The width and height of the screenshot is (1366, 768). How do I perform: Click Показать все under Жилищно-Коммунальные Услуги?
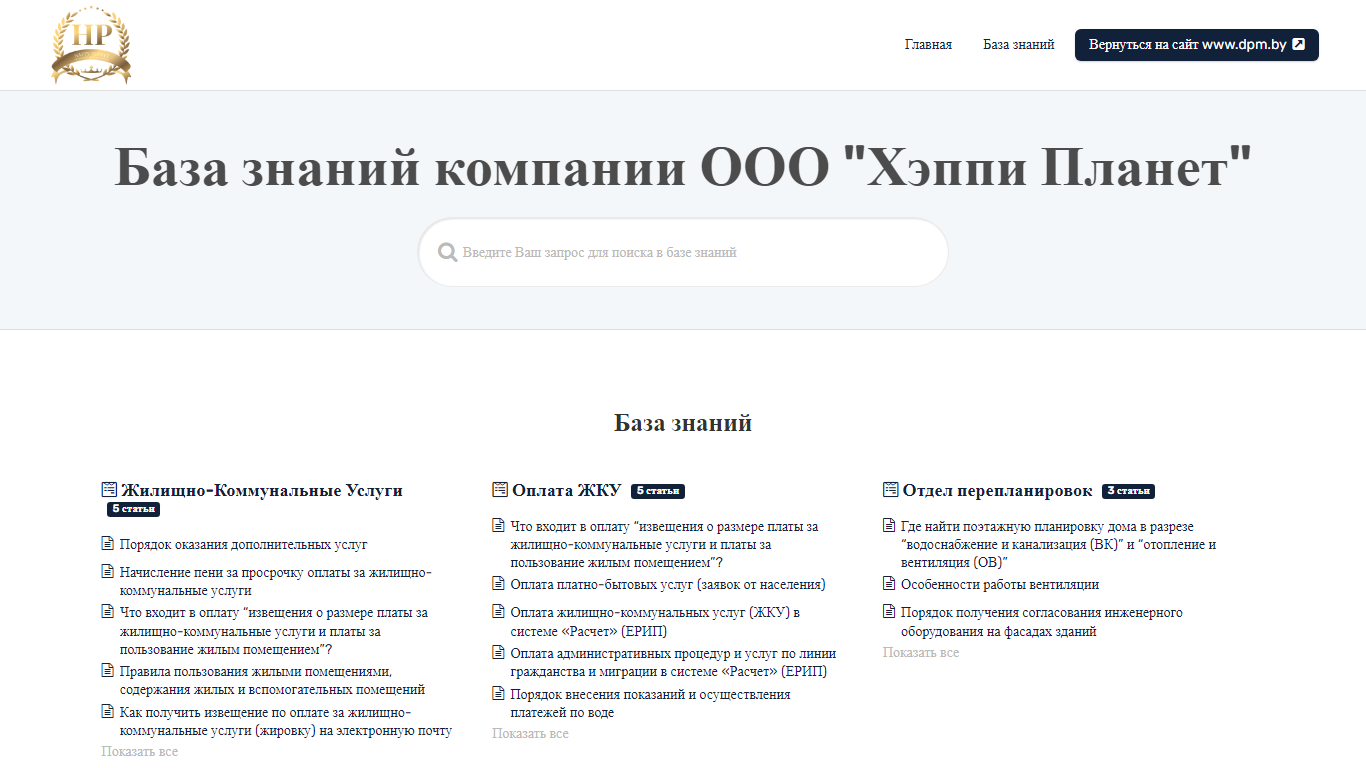coord(140,752)
